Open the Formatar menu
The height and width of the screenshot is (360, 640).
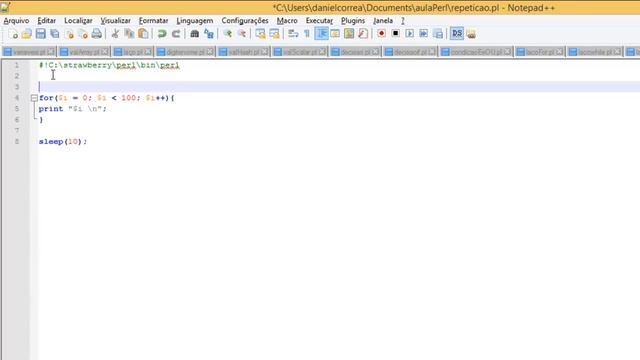pos(153,20)
